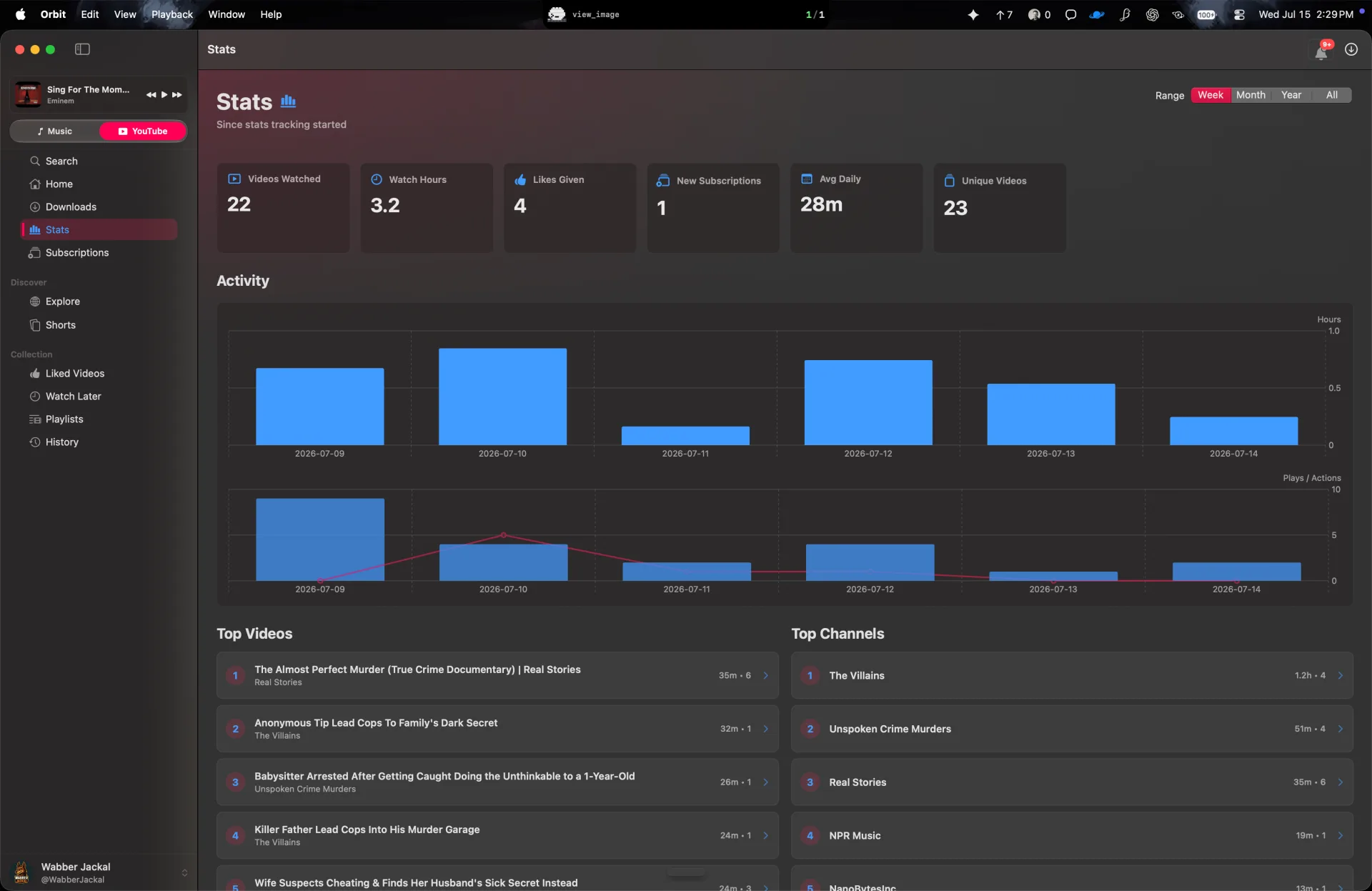The image size is (1372, 891).
Task: Set range to Month
Action: click(1251, 95)
